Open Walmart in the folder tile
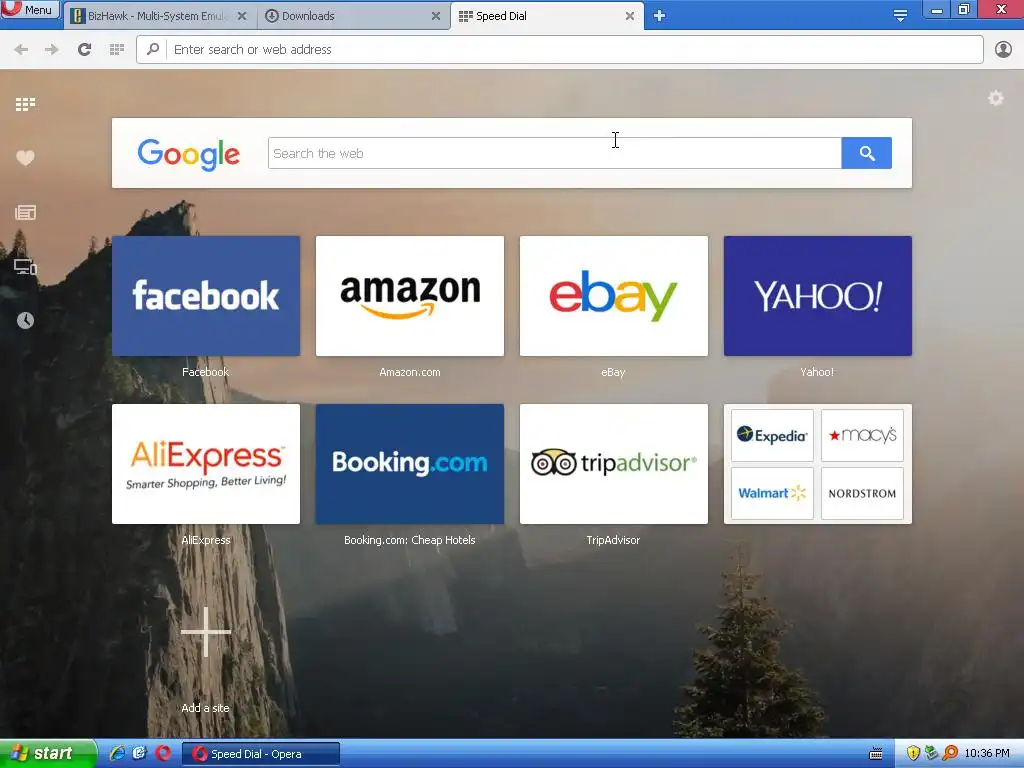The image size is (1024, 768). [x=772, y=493]
